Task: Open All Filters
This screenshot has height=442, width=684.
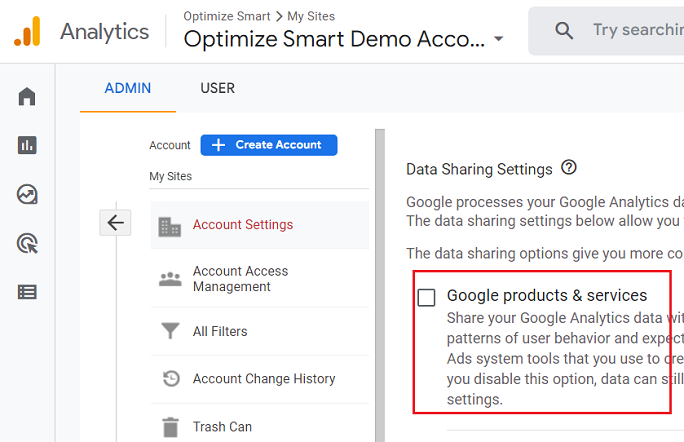Action: [x=260, y=331]
